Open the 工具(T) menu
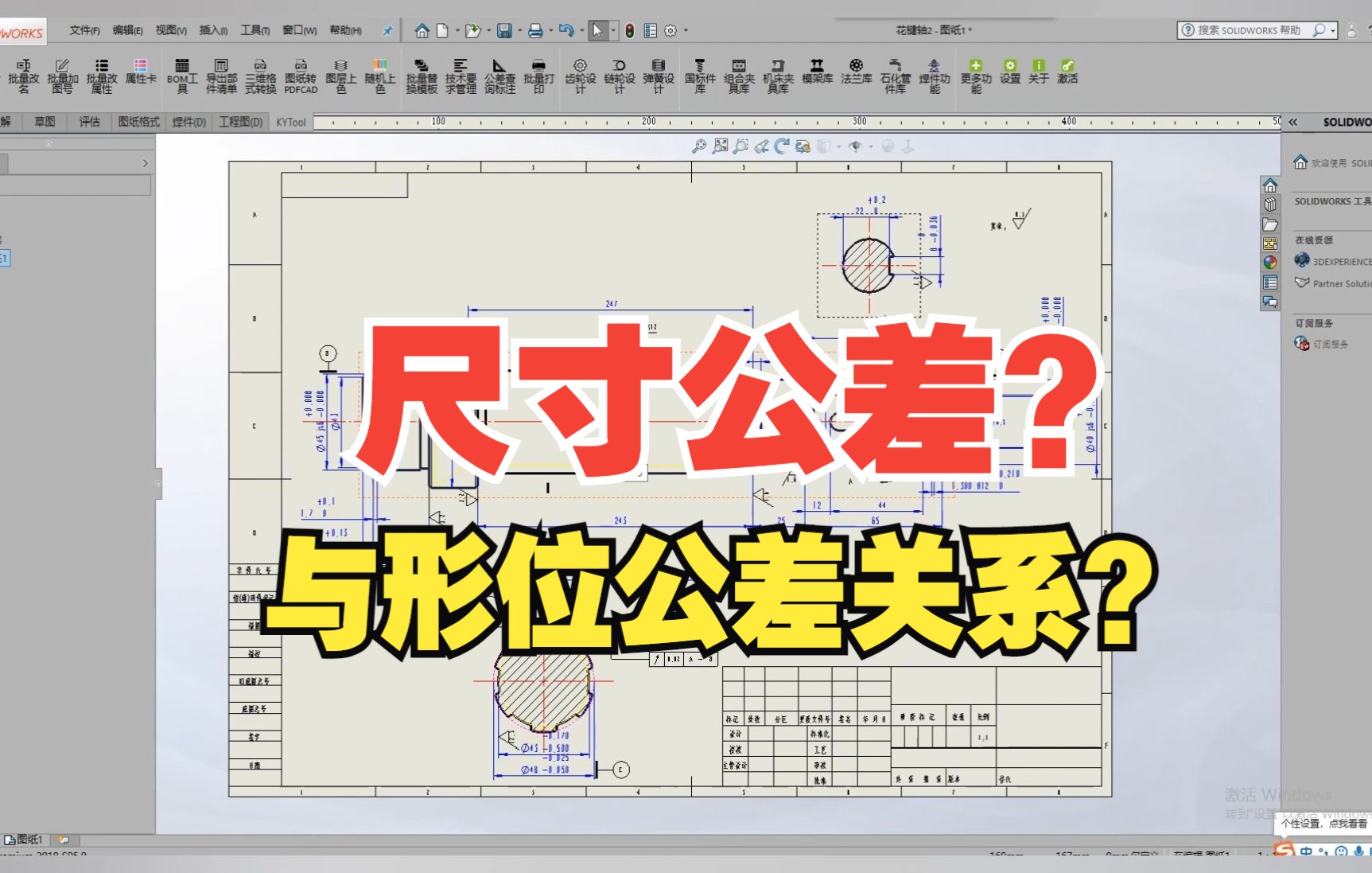 [x=255, y=30]
